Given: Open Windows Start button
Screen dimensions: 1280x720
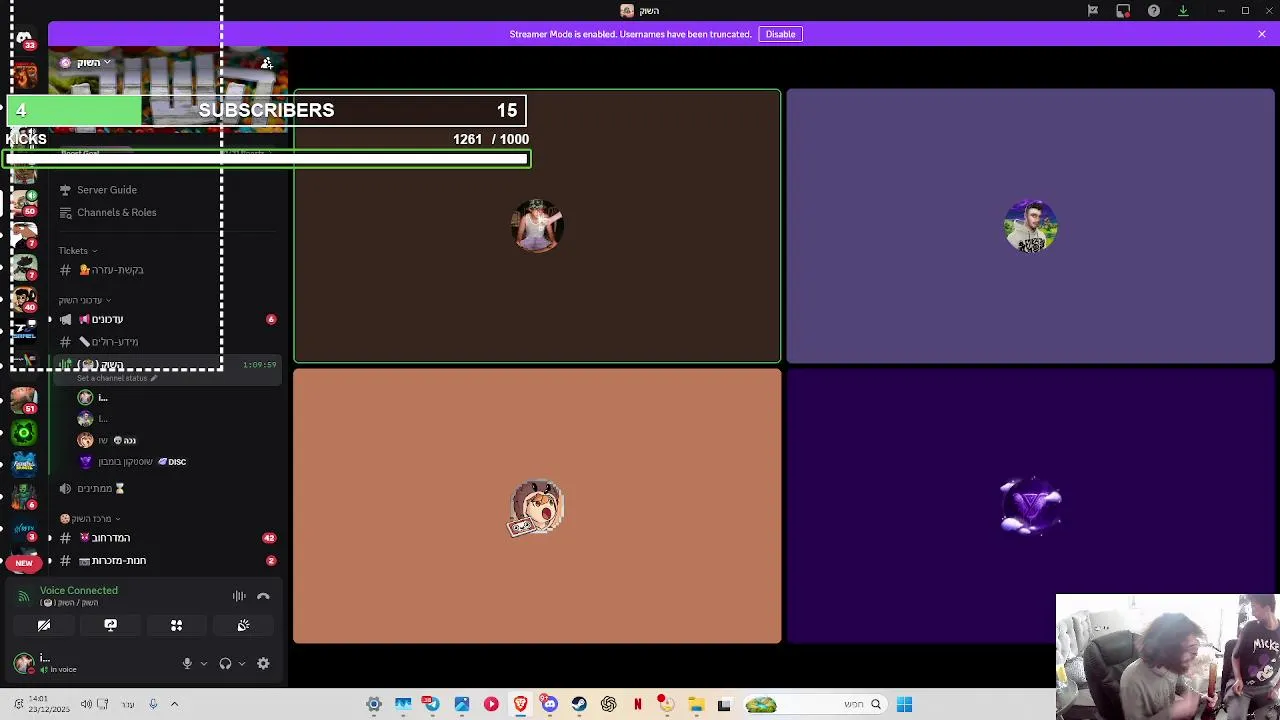Looking at the screenshot, I should 904,704.
